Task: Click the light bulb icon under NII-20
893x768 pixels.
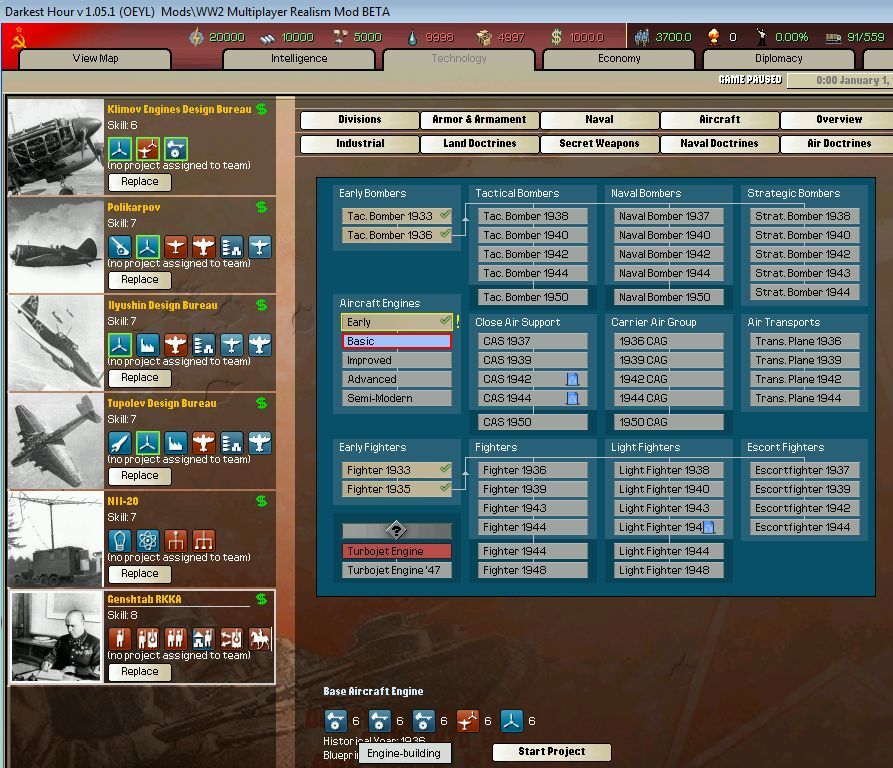Action: (x=120, y=540)
